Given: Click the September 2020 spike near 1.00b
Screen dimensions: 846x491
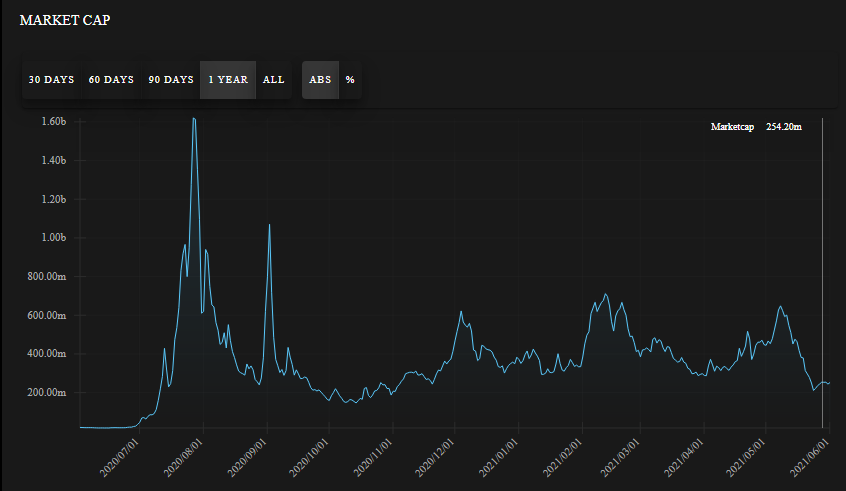Looking at the screenshot, I should pyautogui.click(x=269, y=225).
